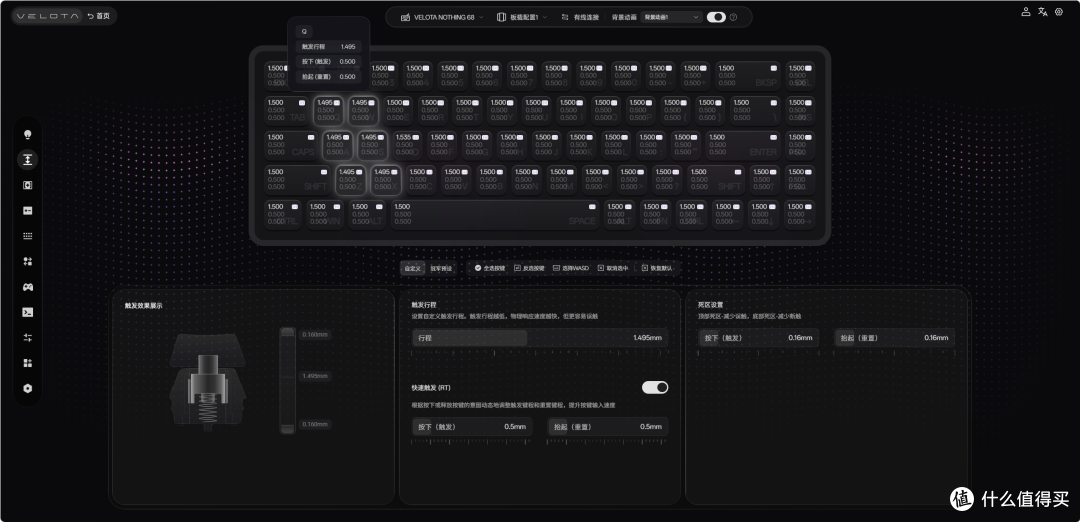1080x522 pixels.
Task: Select the trigger travel sidebar icon
Action: coord(28,160)
